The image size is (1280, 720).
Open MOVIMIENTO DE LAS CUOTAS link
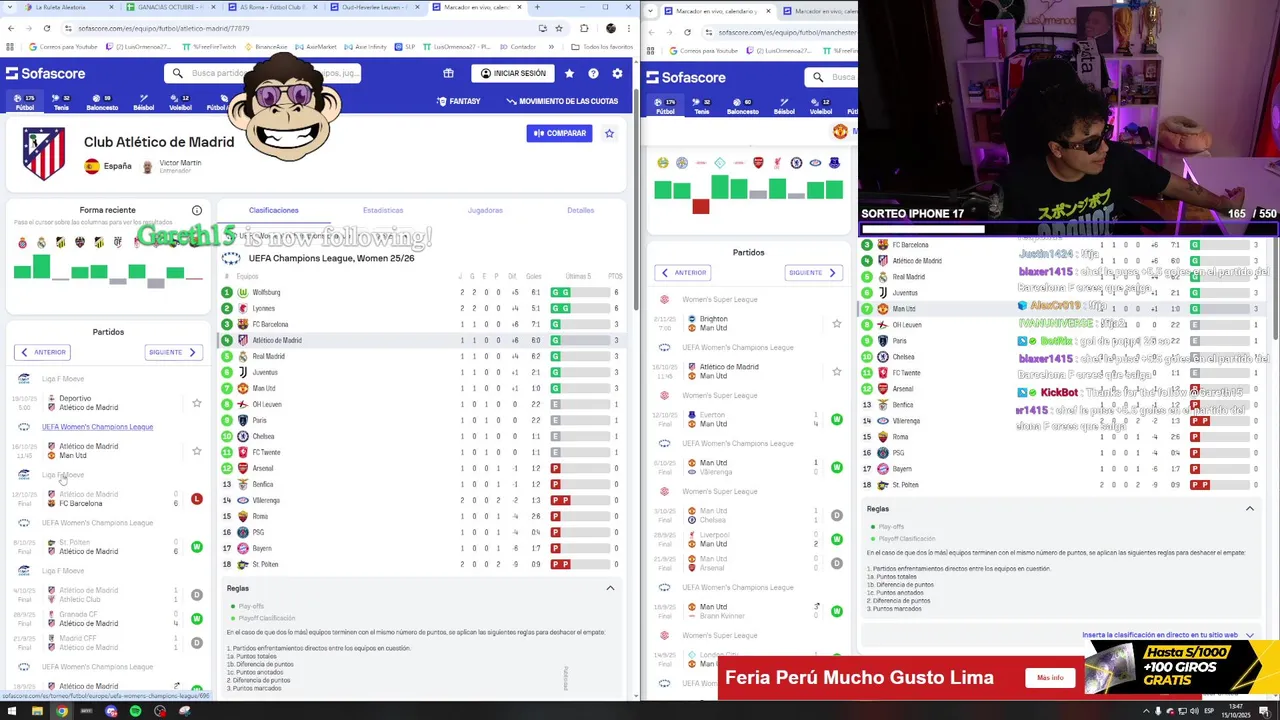click(x=562, y=101)
